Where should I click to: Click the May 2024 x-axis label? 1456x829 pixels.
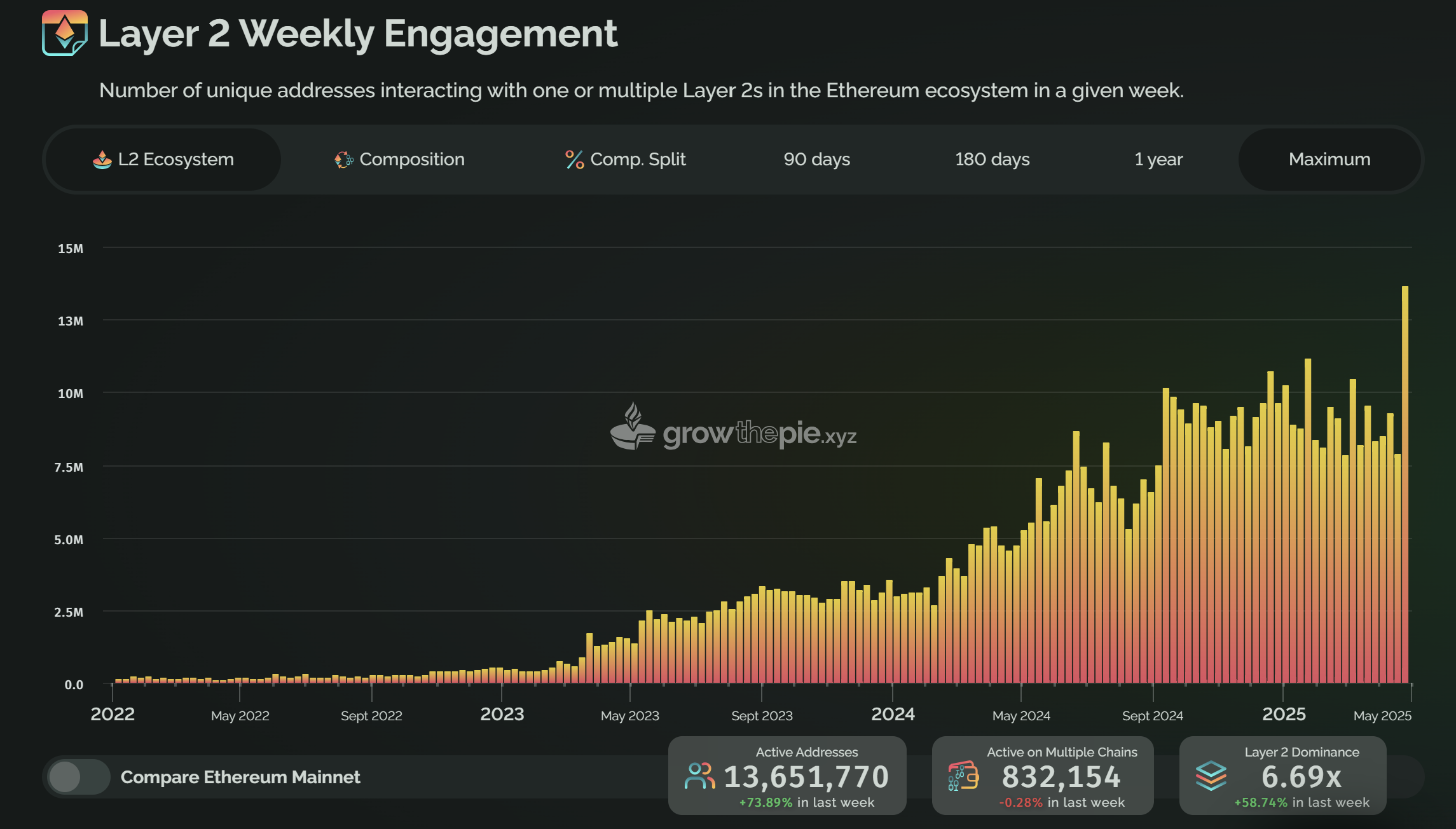(x=1021, y=716)
